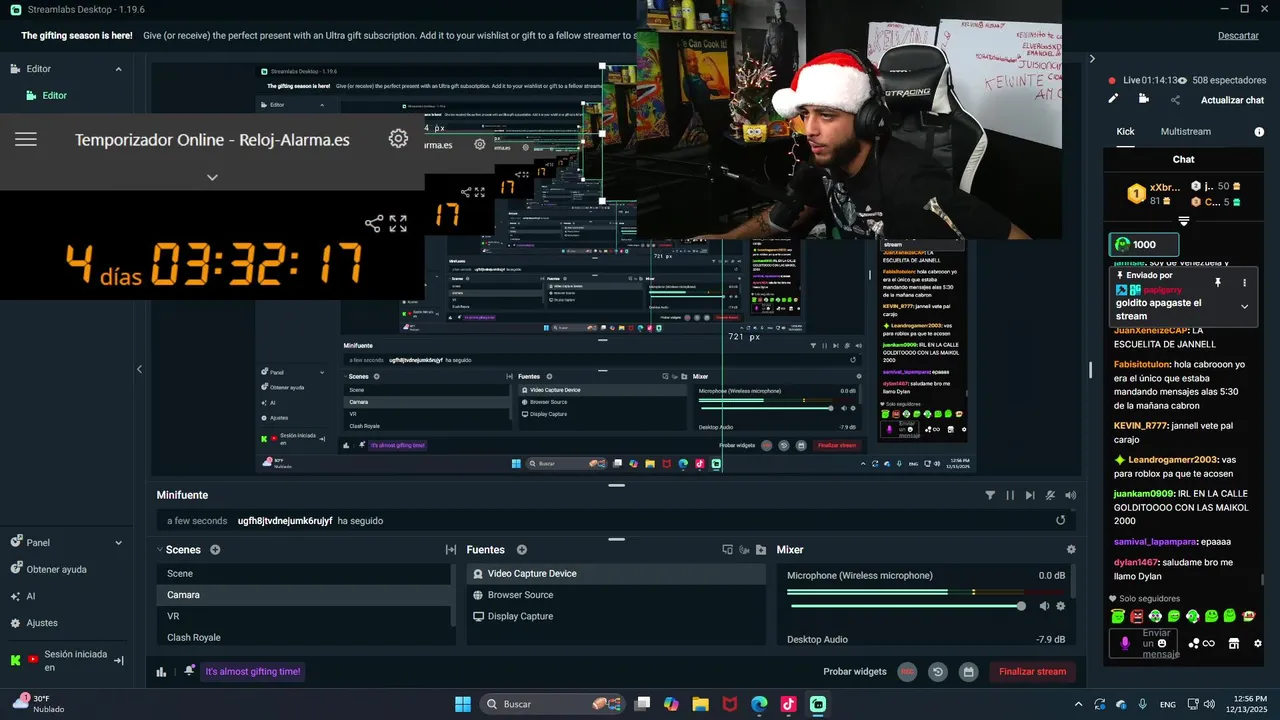Open scene transitions icon beside Fuentes
1280x720 pixels.
(450, 550)
